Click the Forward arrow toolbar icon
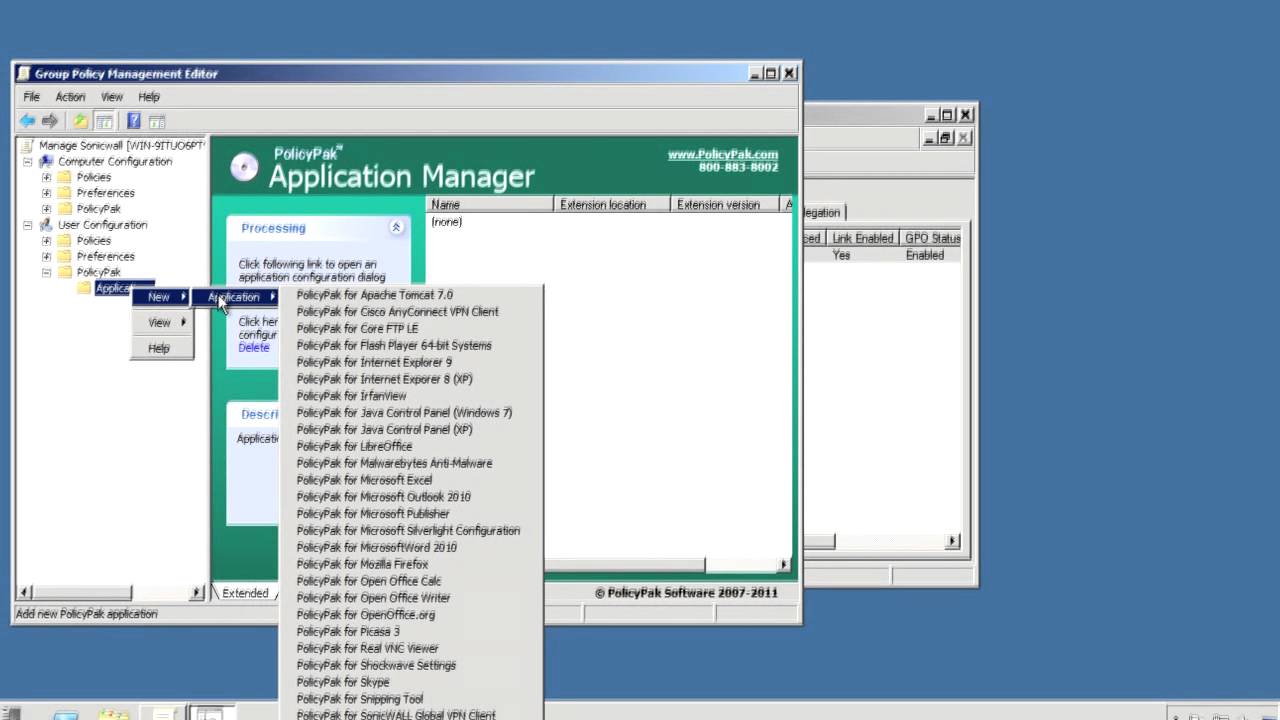This screenshot has height=720, width=1280. 49,121
